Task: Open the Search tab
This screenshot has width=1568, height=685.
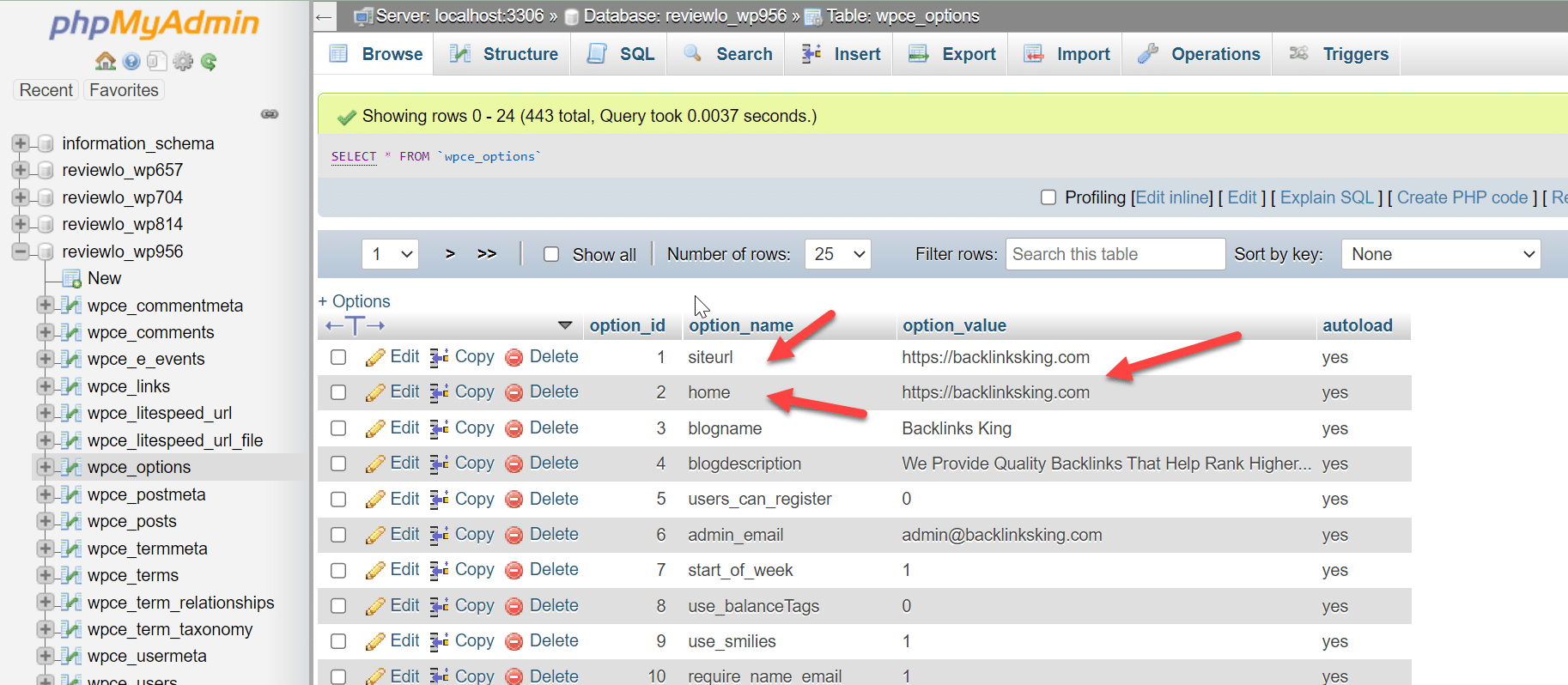Action: click(727, 54)
